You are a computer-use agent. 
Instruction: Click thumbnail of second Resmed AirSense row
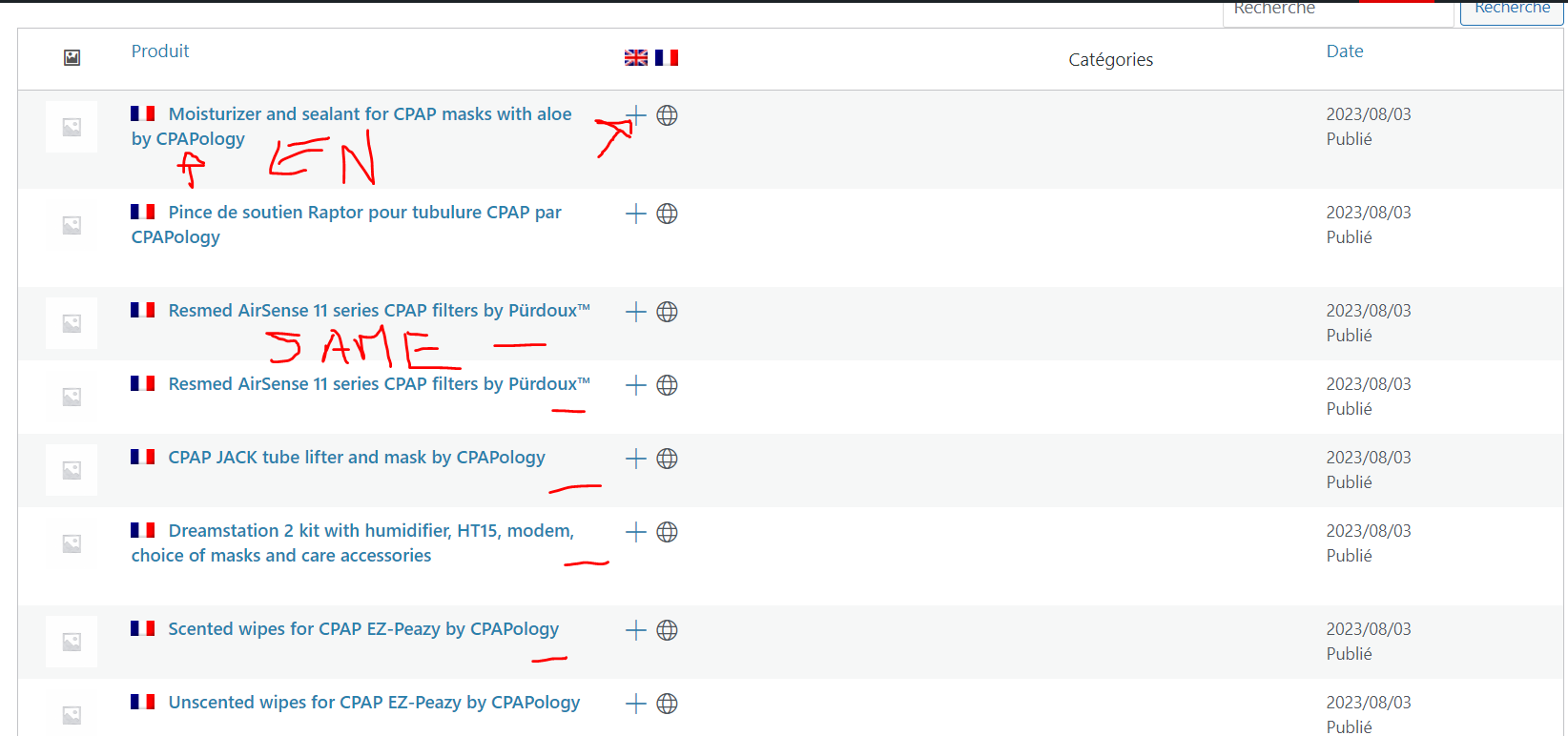point(72,397)
